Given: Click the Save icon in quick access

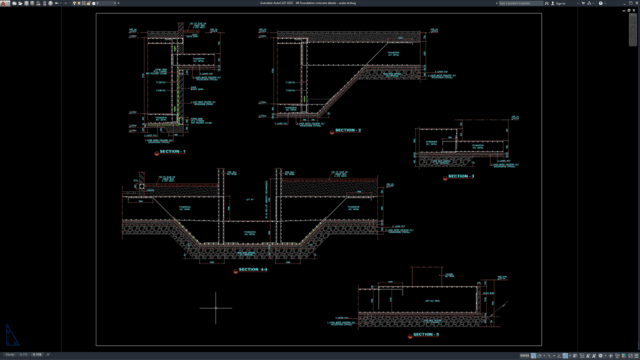Looking at the screenshot, I should pos(26,3).
